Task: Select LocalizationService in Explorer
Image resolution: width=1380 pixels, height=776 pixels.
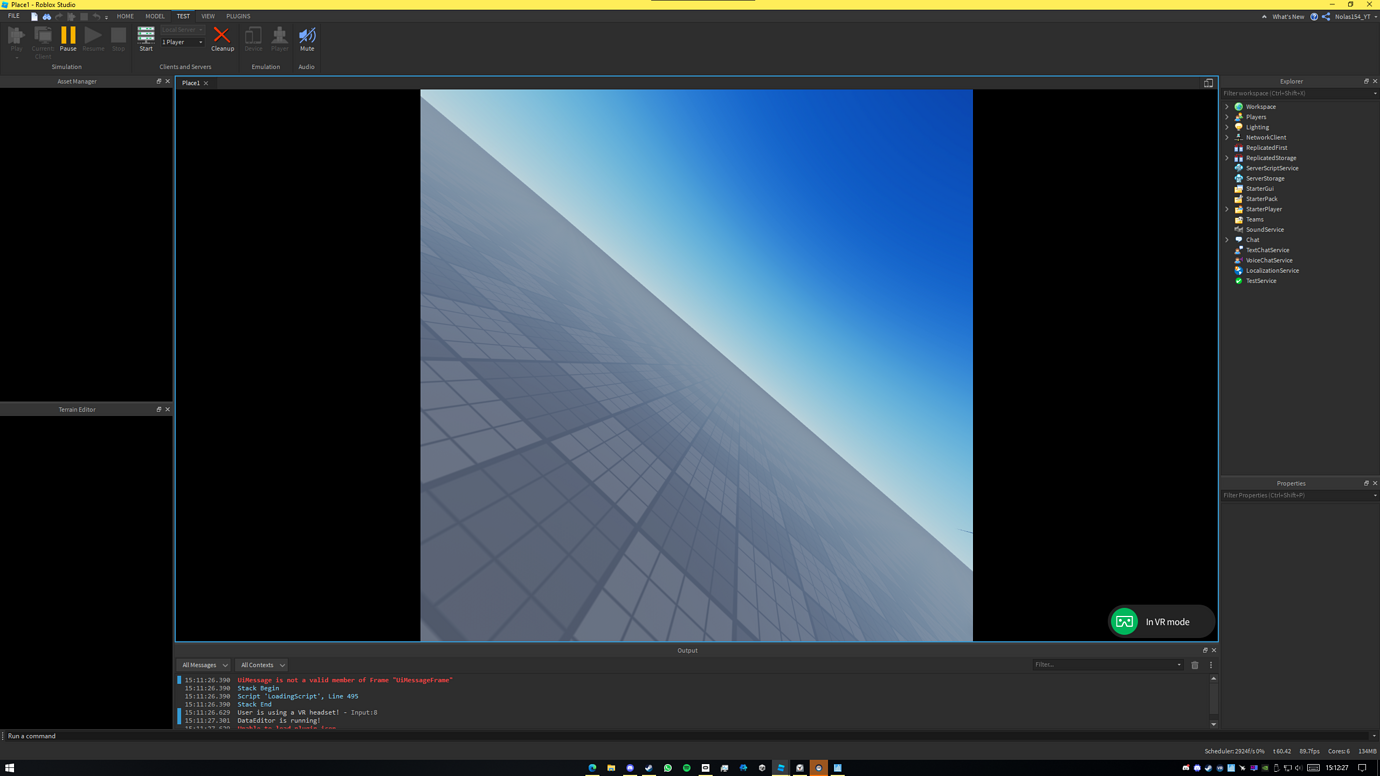Action: 1272,271
